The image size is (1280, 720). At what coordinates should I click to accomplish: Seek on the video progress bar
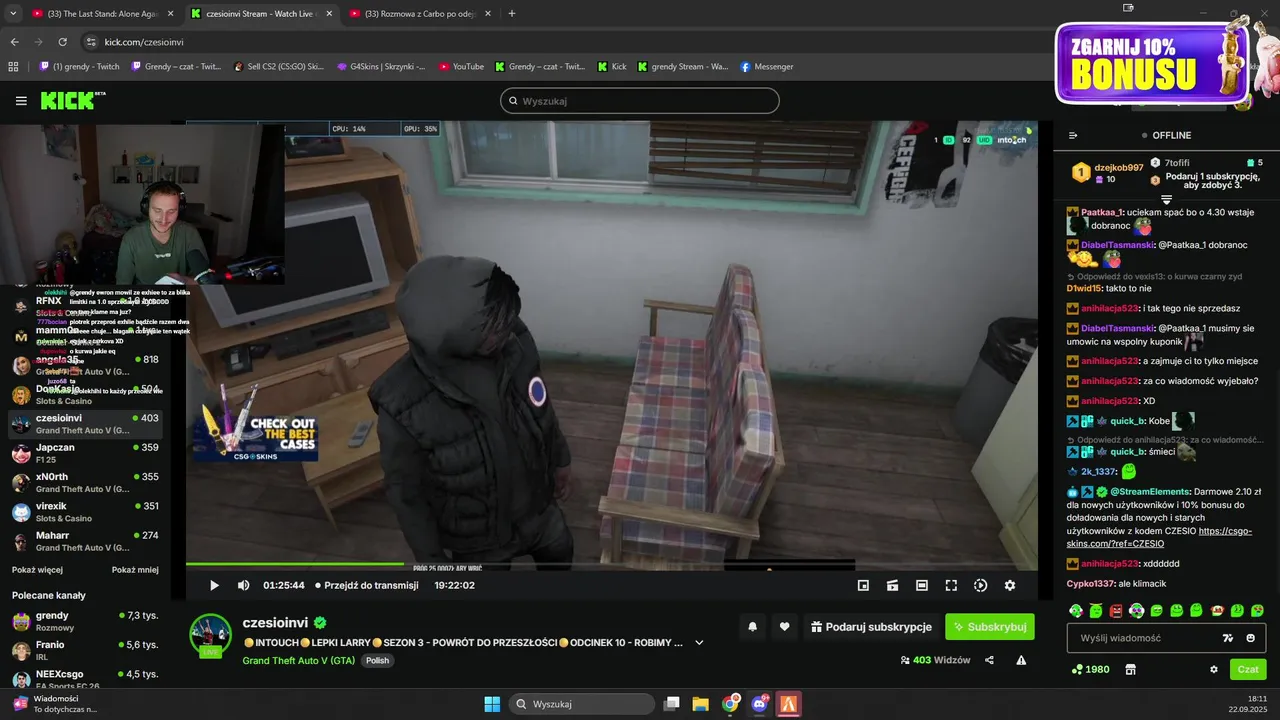(x=611, y=564)
